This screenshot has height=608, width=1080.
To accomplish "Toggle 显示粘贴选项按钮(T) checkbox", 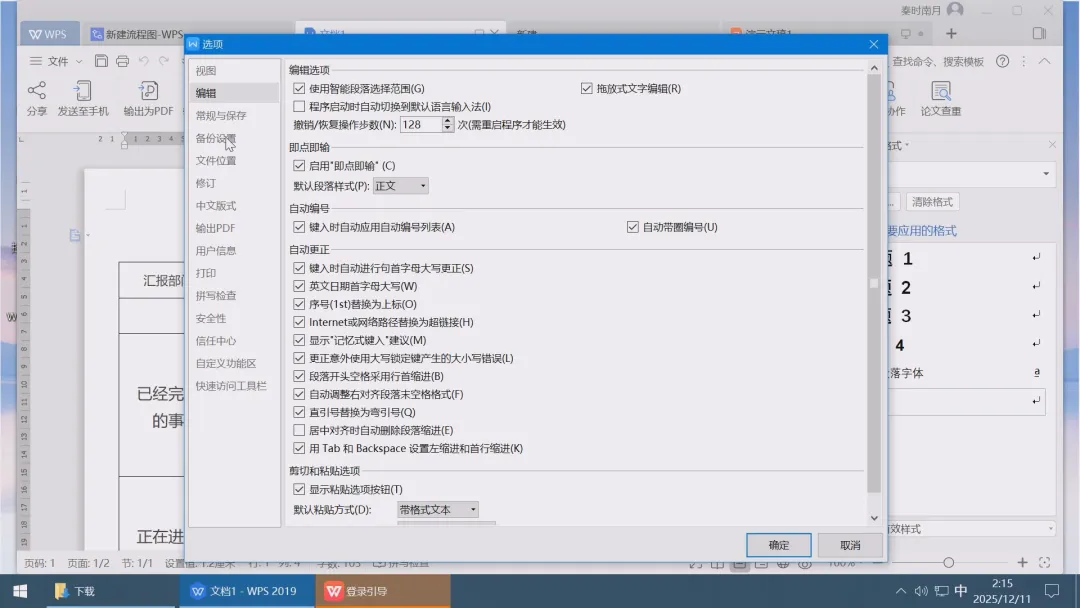I will click(299, 489).
